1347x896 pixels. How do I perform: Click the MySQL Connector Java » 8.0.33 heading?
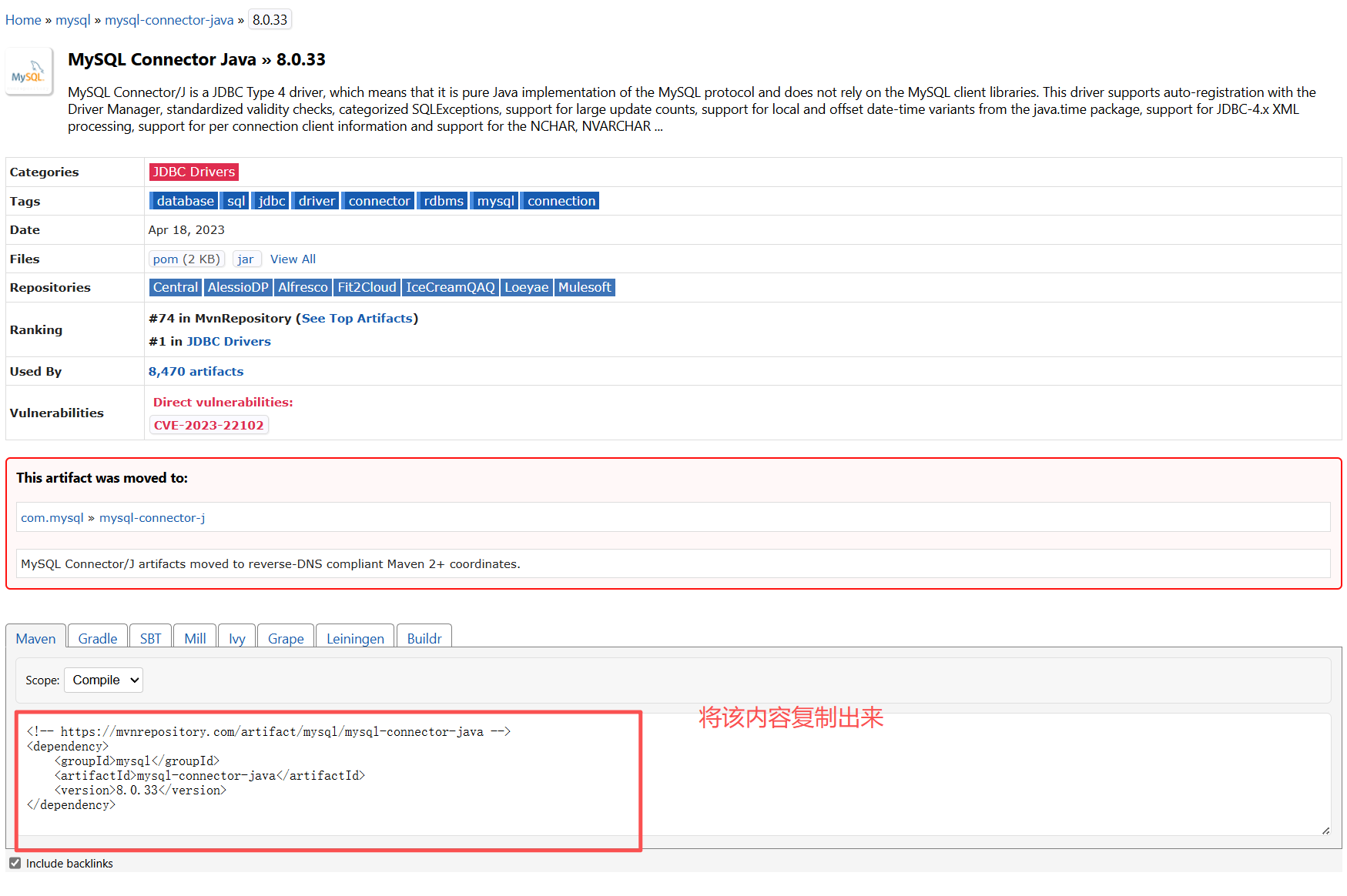pos(196,60)
